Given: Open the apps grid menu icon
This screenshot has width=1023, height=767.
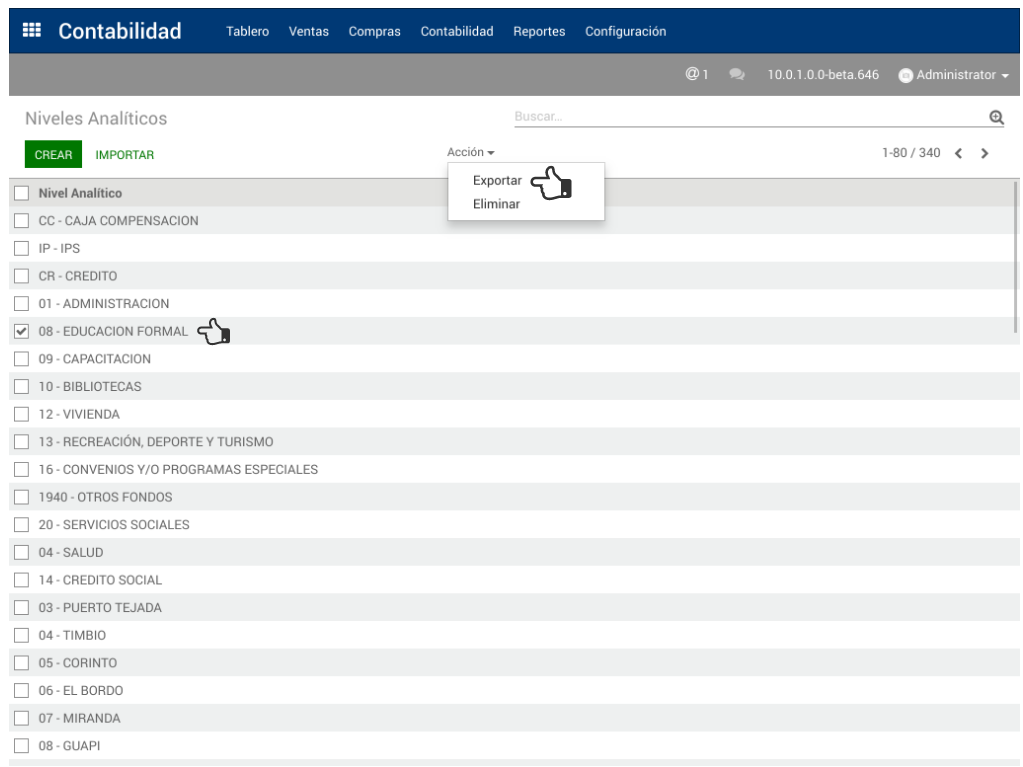Looking at the screenshot, I should coord(31,31).
